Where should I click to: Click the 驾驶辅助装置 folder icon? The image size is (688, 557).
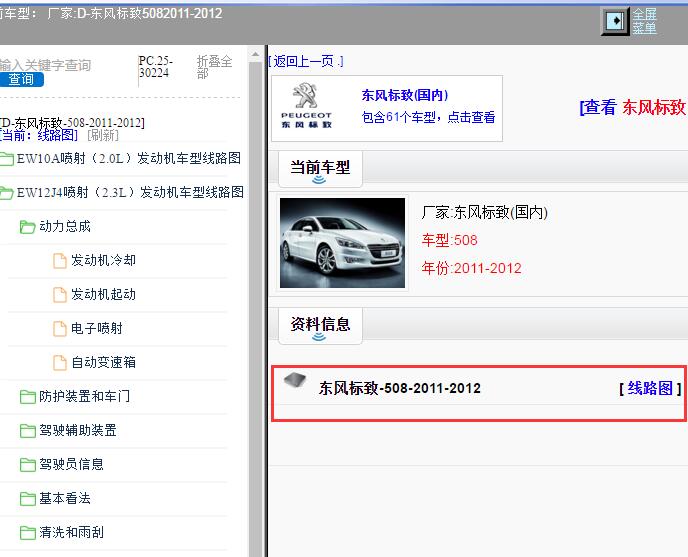click(28, 431)
